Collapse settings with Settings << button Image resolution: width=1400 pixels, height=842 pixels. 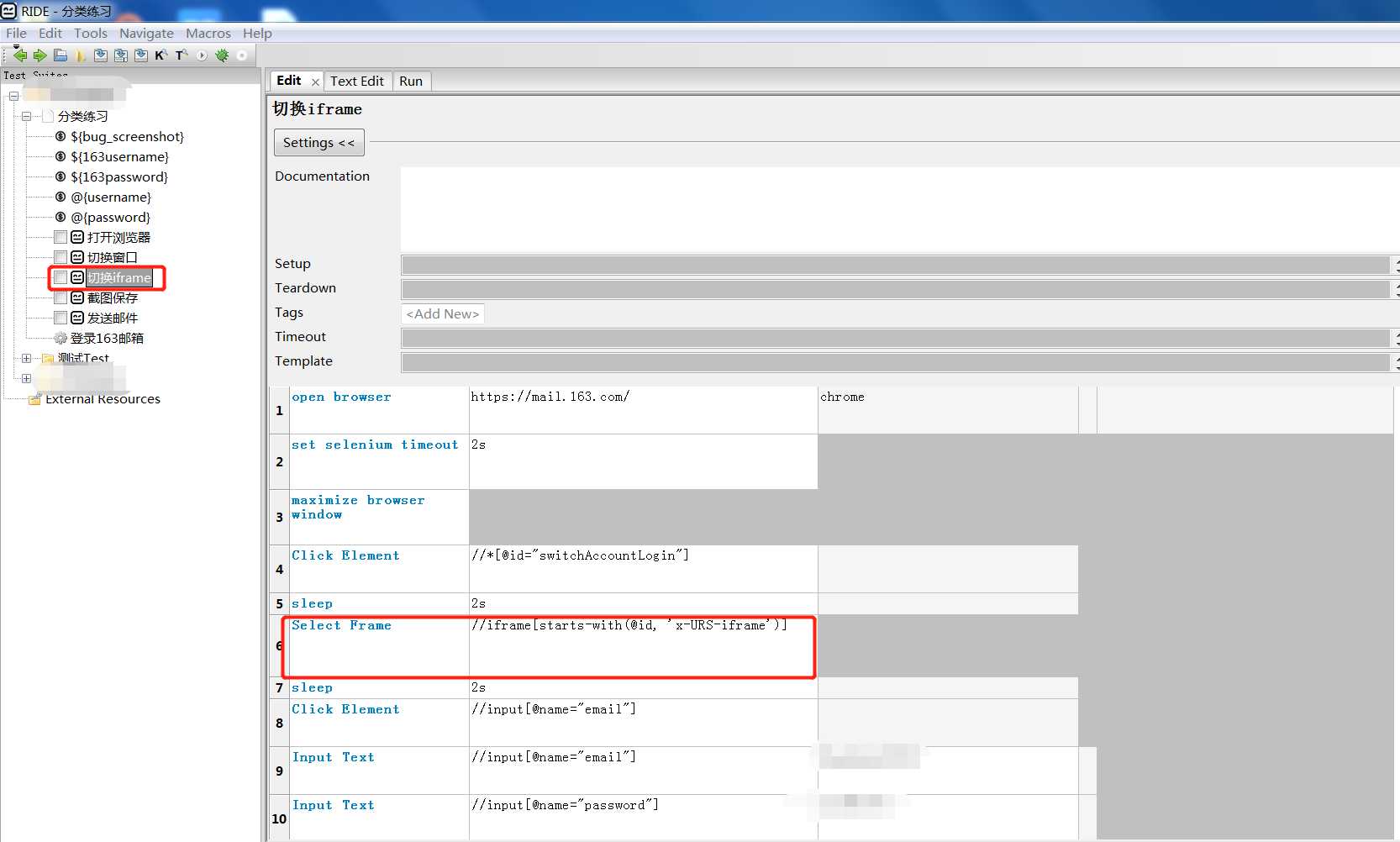pos(319,143)
